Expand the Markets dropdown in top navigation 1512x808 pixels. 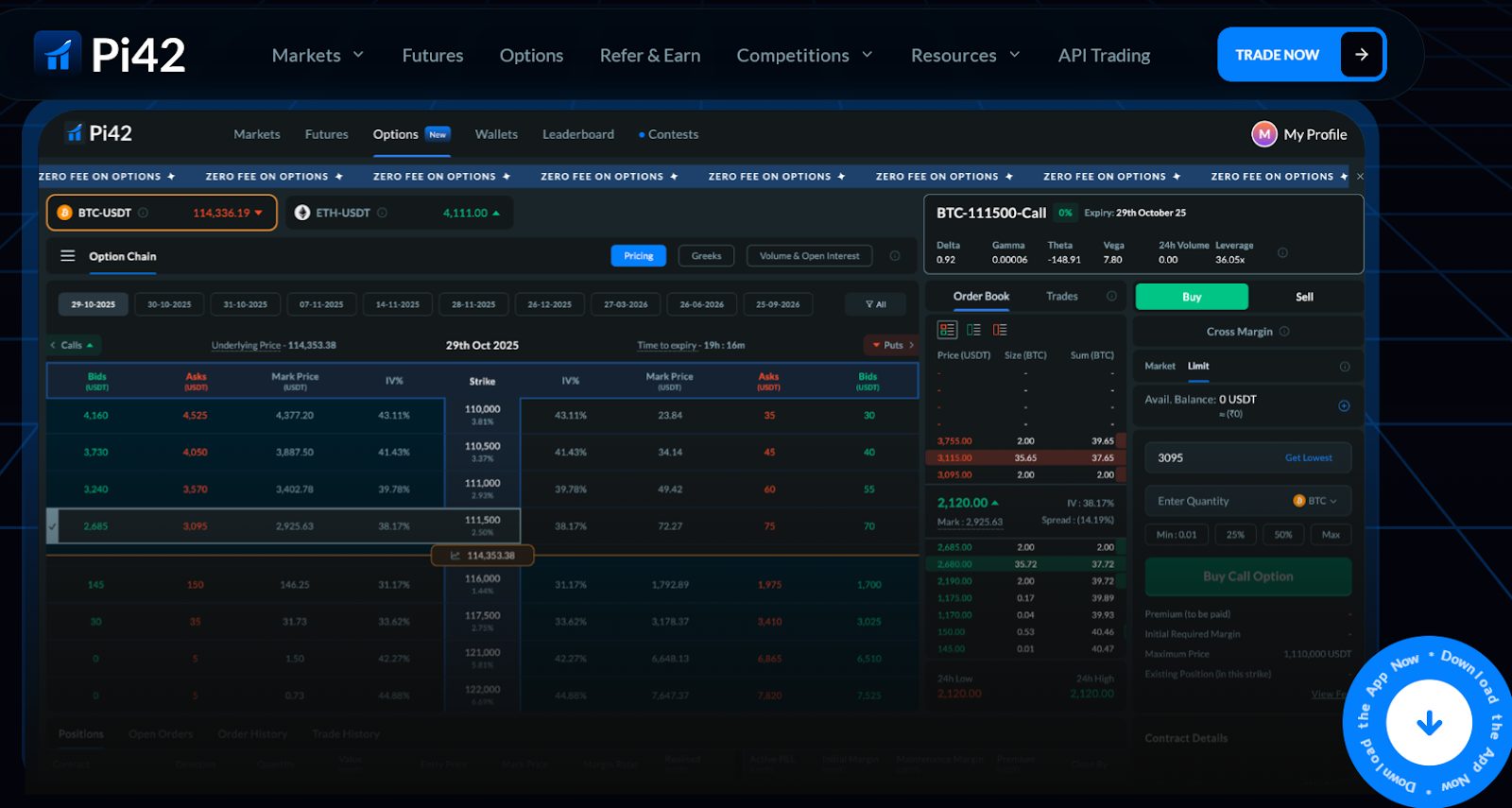pos(318,56)
